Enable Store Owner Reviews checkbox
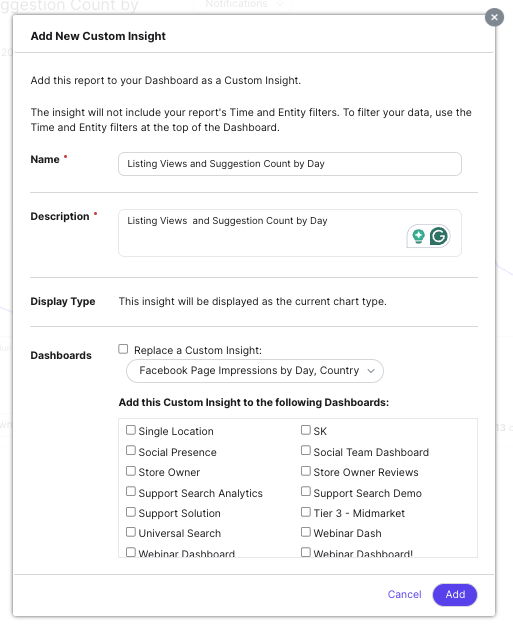This screenshot has width=513, height=628. click(306, 471)
